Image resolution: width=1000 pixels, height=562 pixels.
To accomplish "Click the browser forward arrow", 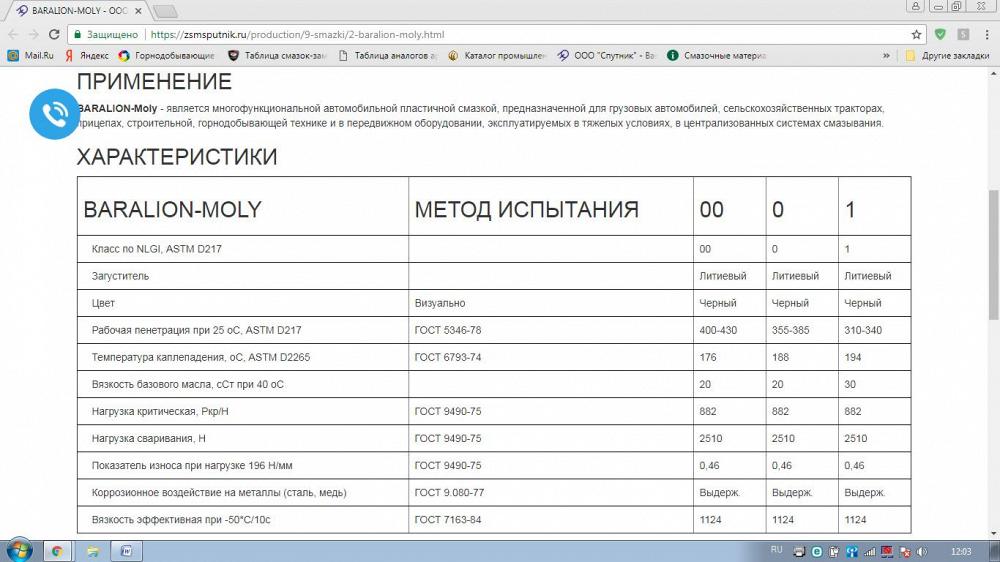I will tap(33, 34).
